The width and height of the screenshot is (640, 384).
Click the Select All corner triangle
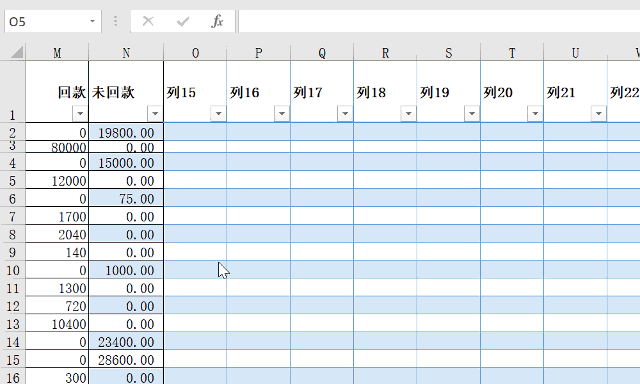pyautogui.click(x=16, y=52)
